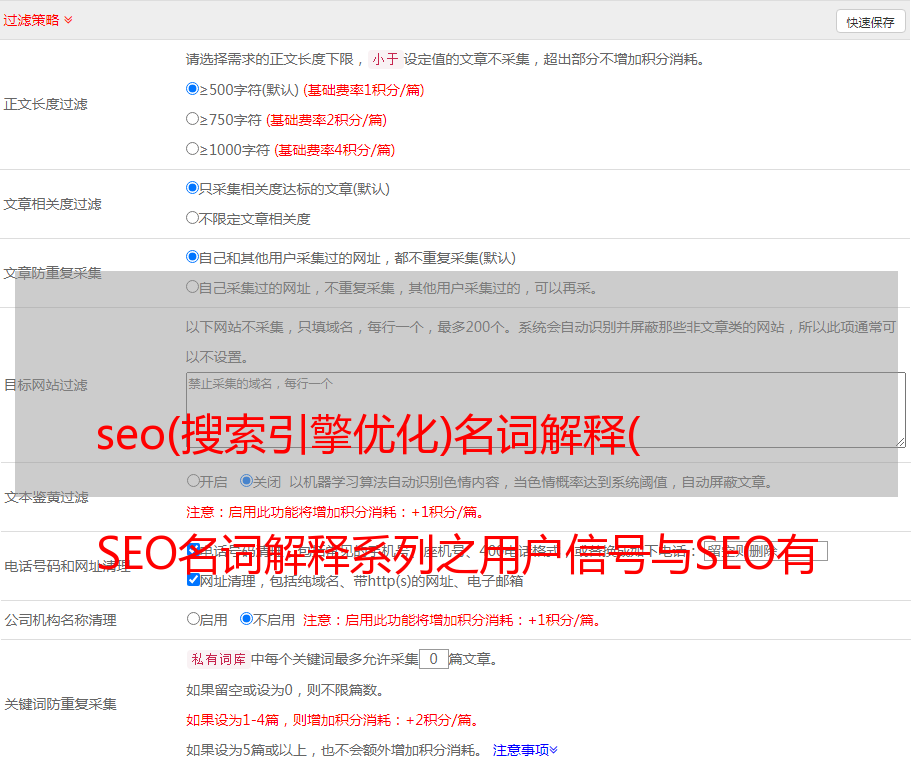
Task: Select 自己和其他用户采集过的网址 radio option
Action: click(192, 257)
